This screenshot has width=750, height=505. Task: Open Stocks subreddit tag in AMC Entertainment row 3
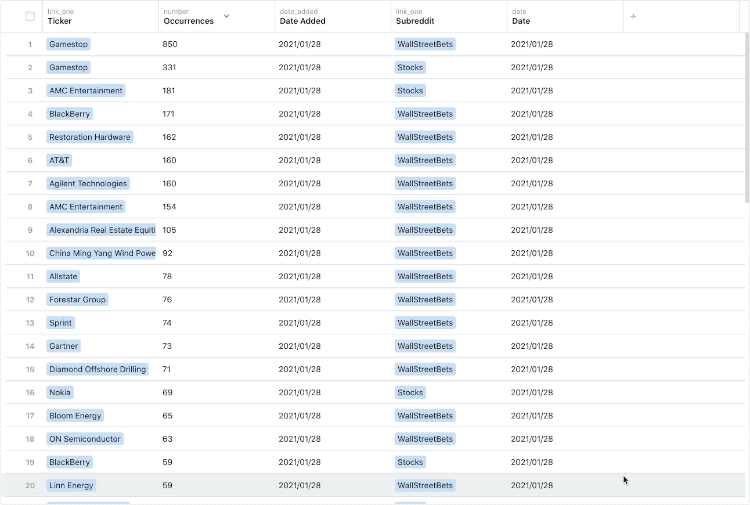[x=410, y=90]
